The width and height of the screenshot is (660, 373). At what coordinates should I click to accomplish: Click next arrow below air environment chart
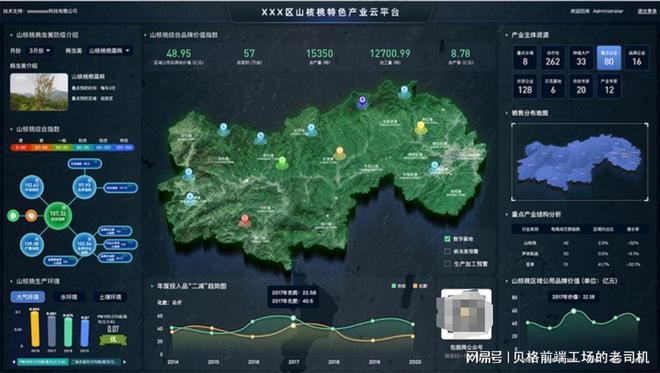125,362
